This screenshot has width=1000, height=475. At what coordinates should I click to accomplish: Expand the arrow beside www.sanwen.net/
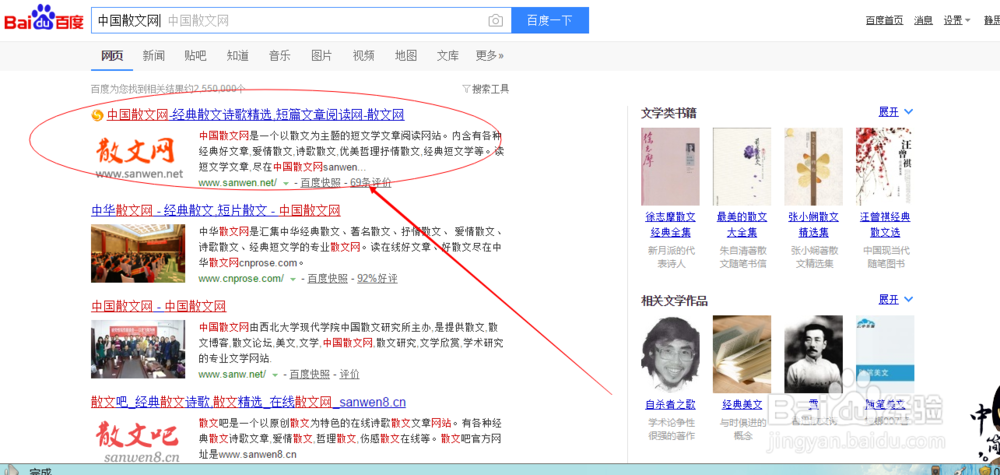[x=286, y=184]
